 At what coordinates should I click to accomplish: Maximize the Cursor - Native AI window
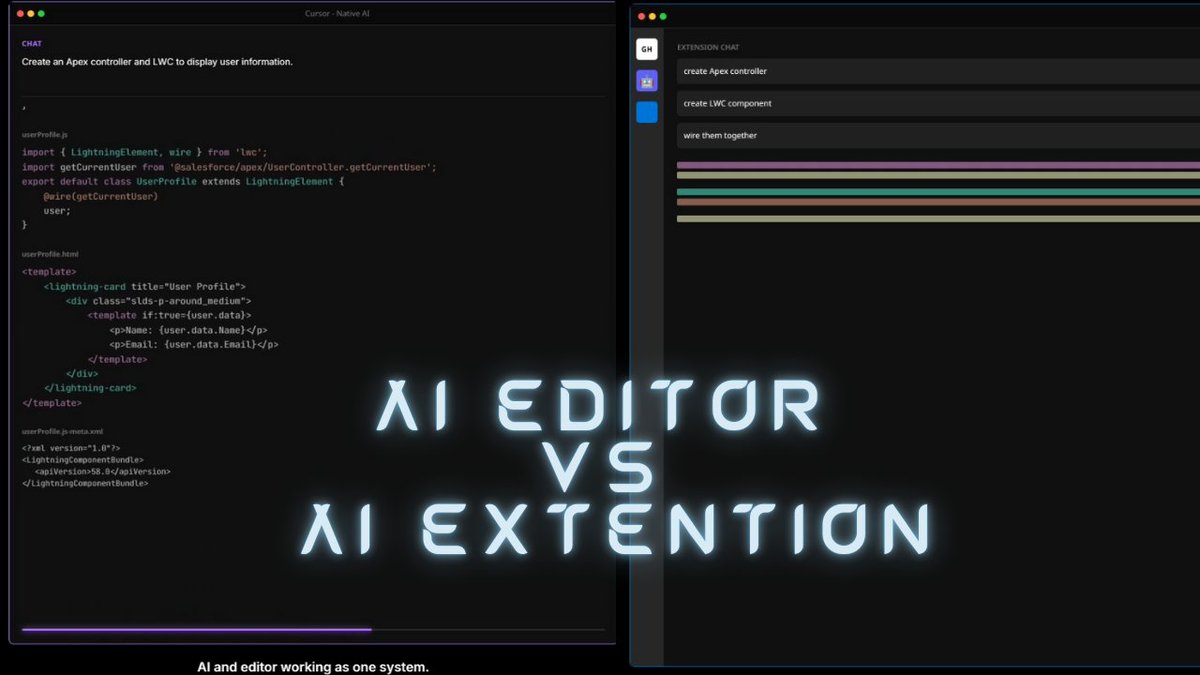tap(41, 13)
